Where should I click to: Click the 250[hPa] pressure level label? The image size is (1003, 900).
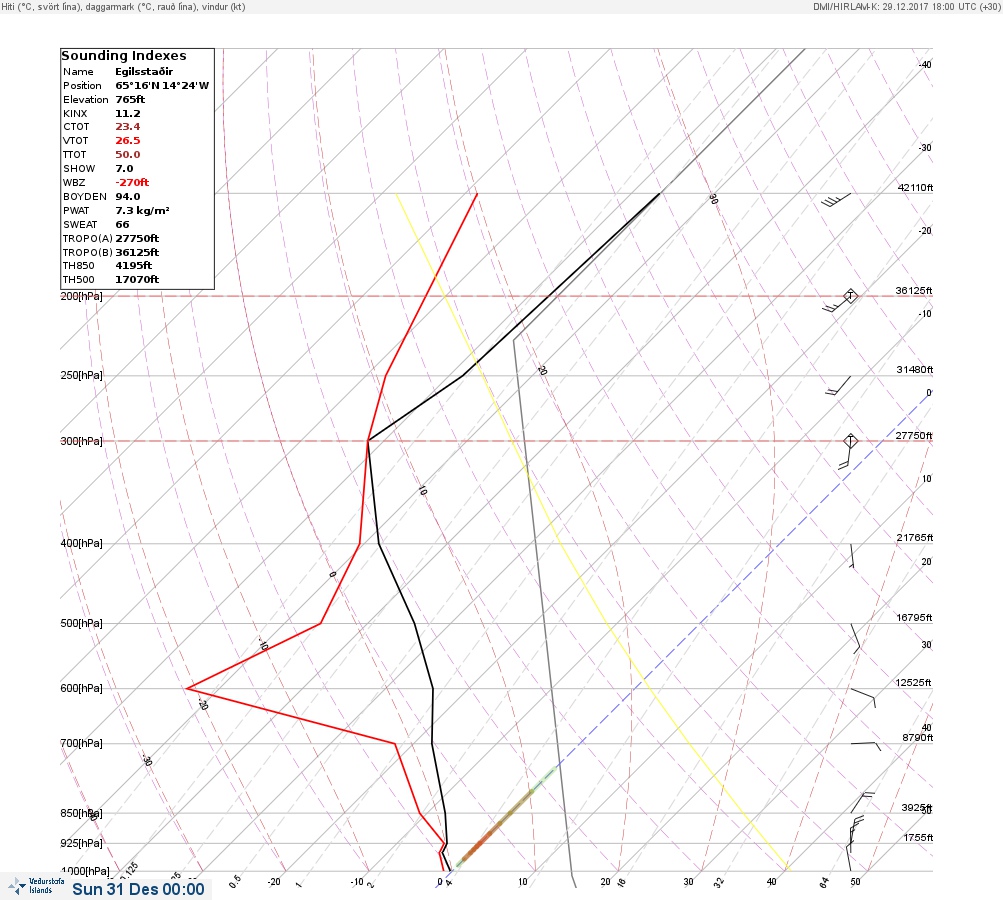(81, 375)
